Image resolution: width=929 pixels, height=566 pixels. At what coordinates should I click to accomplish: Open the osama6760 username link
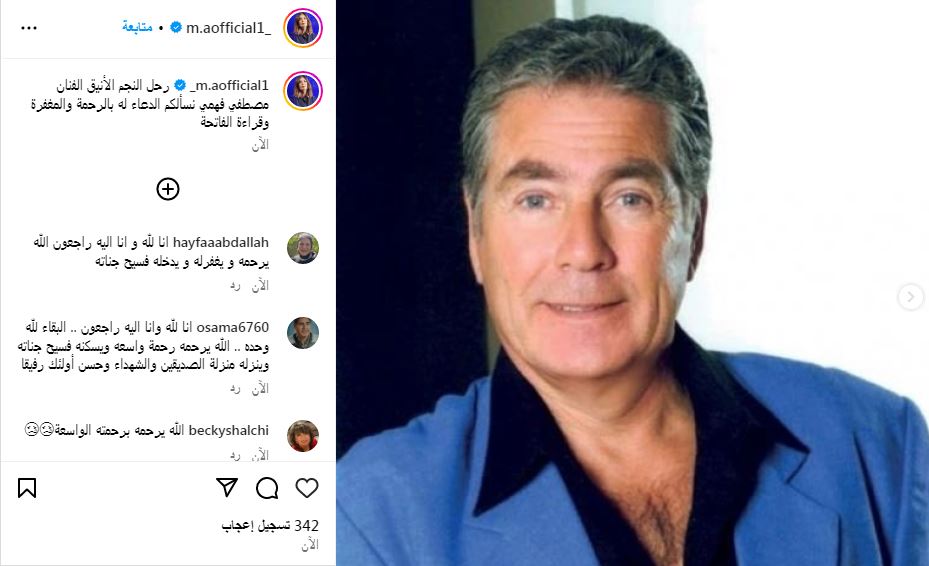pos(233,327)
